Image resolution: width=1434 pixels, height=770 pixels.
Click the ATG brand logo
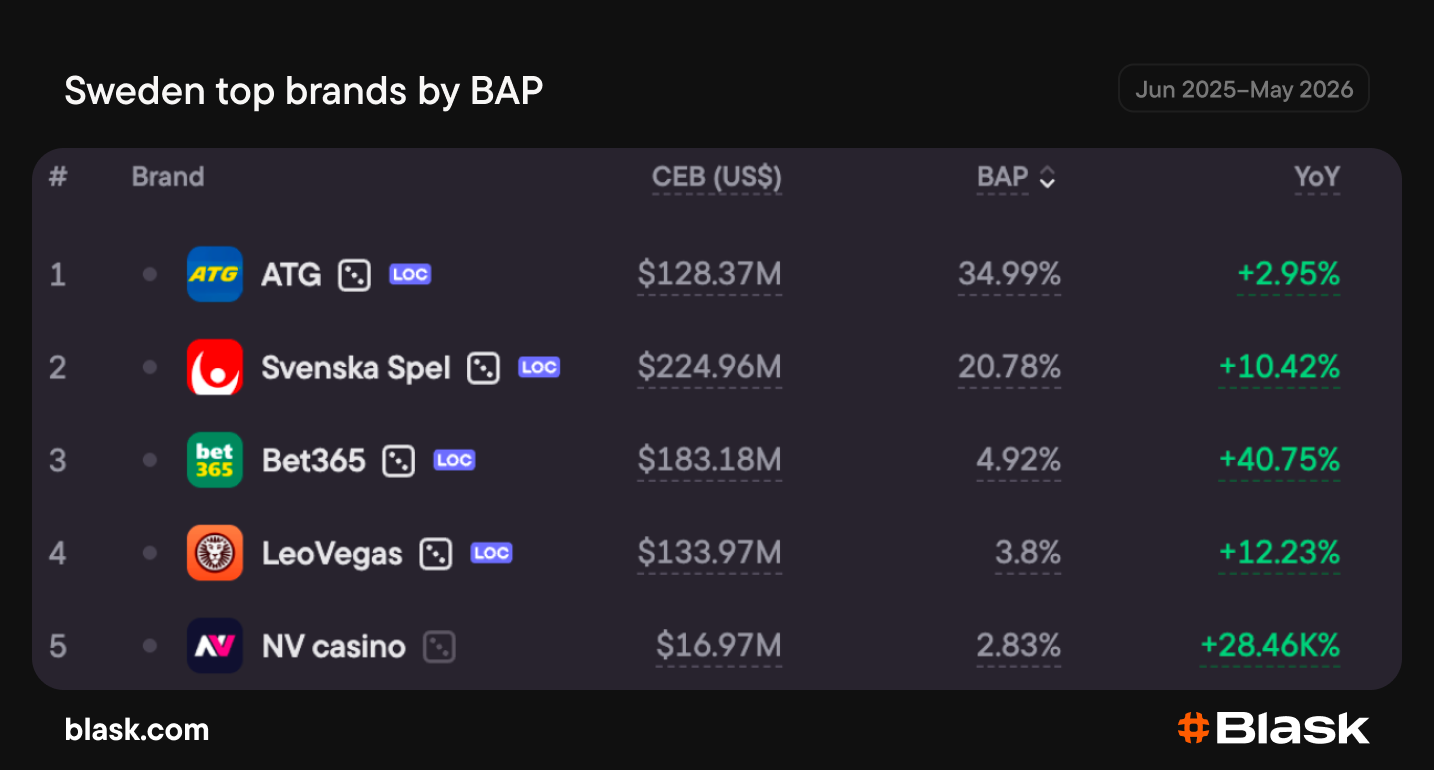coord(215,274)
